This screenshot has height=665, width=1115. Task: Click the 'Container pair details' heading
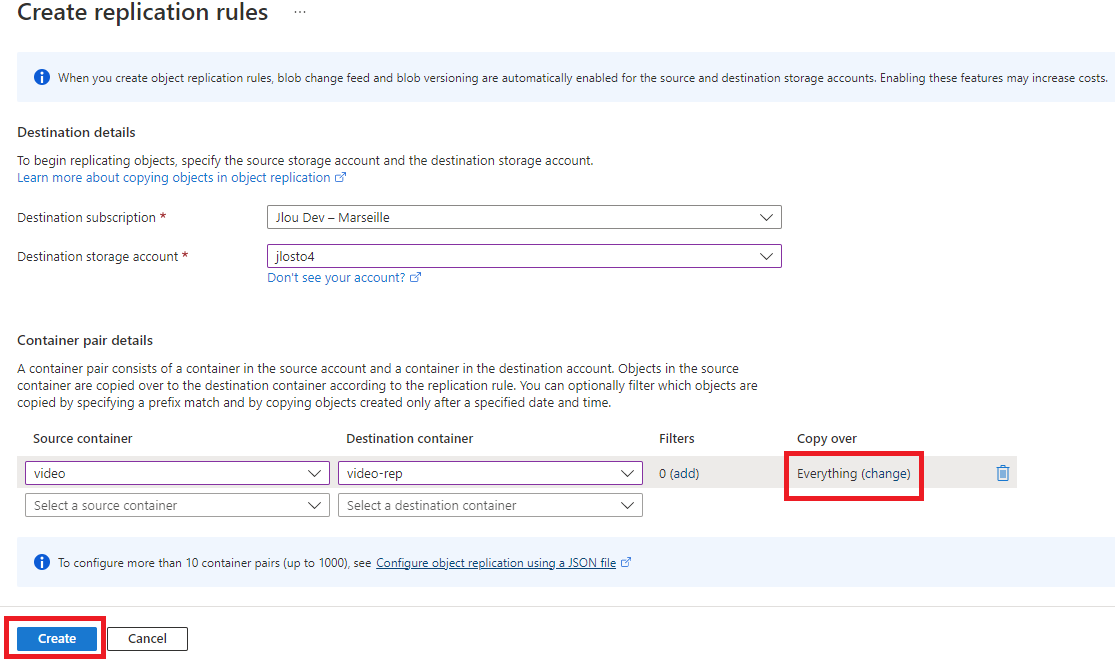pos(85,340)
